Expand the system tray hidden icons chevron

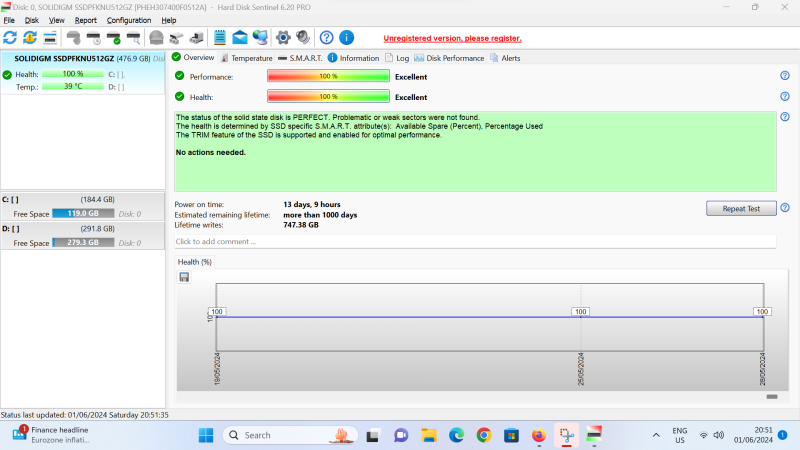[x=656, y=435]
